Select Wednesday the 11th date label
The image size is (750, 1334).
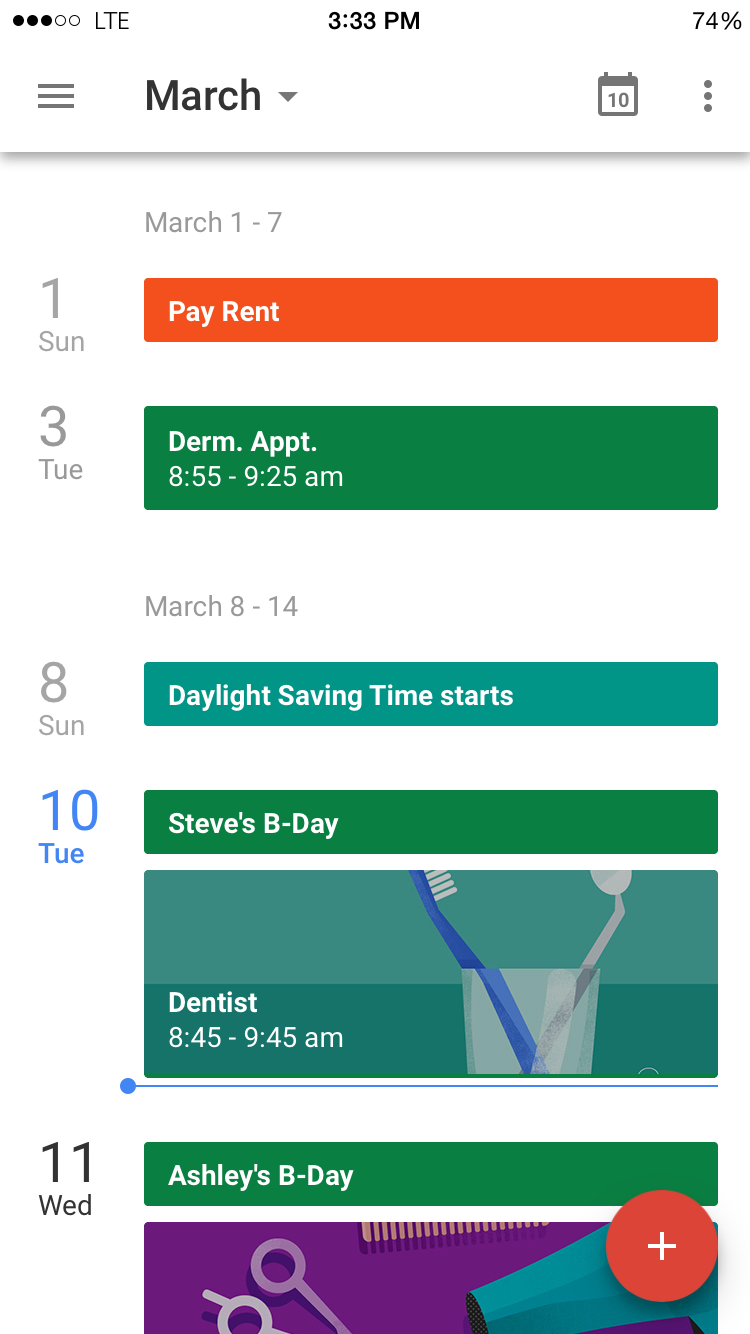[67, 1178]
